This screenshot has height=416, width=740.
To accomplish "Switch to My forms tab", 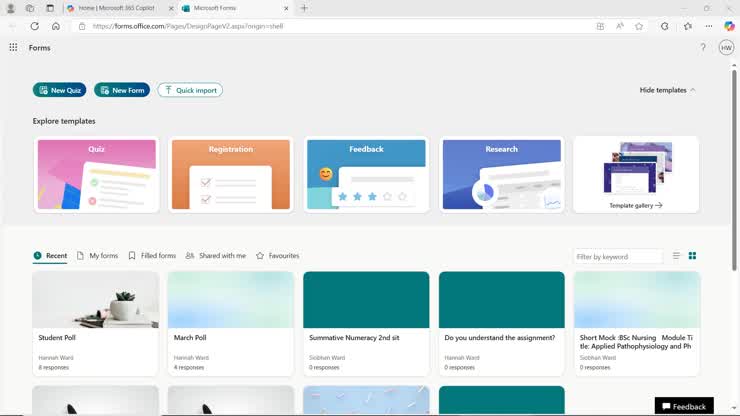I will point(97,255).
